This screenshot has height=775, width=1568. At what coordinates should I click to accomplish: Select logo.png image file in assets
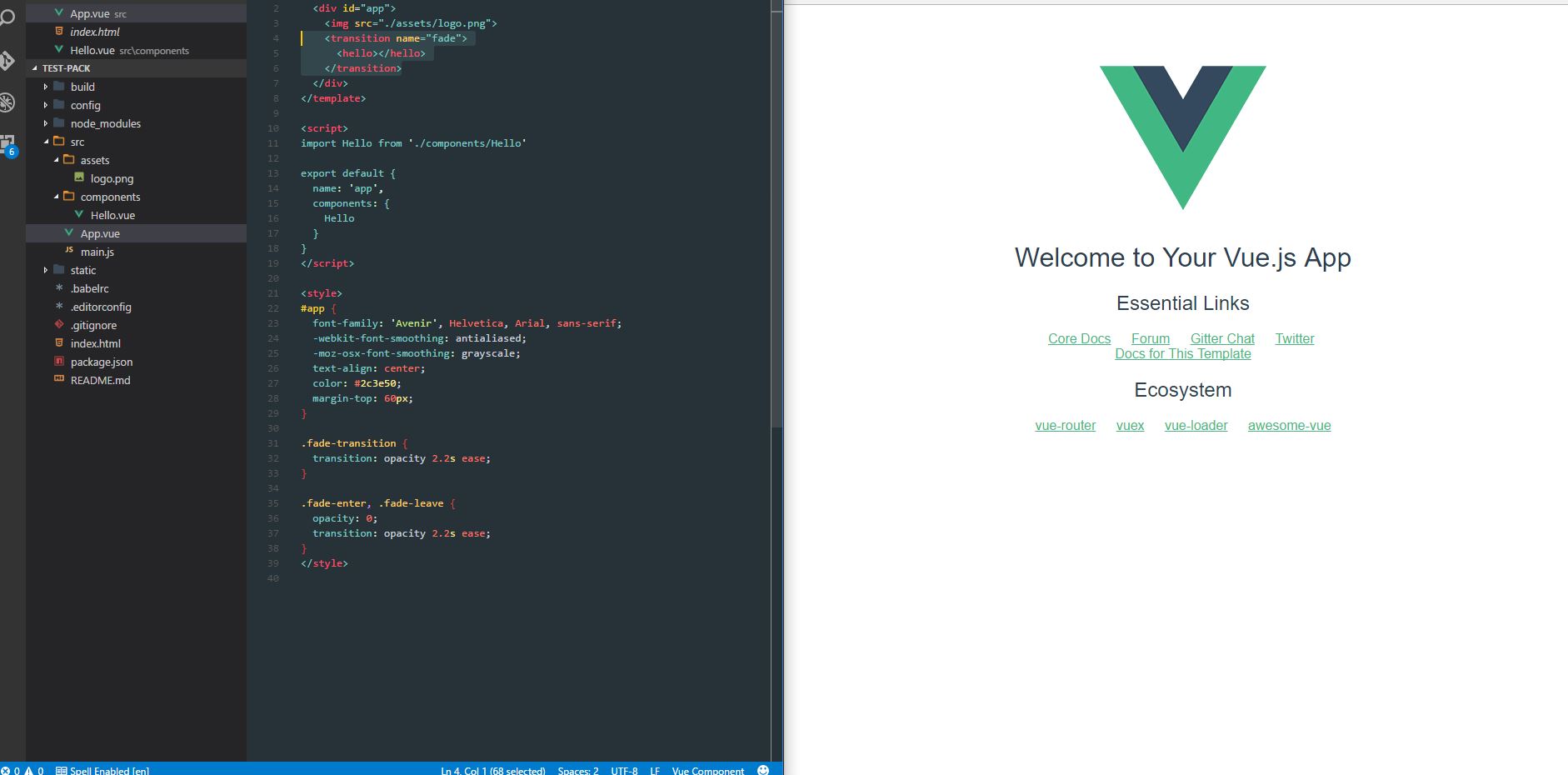pos(112,178)
